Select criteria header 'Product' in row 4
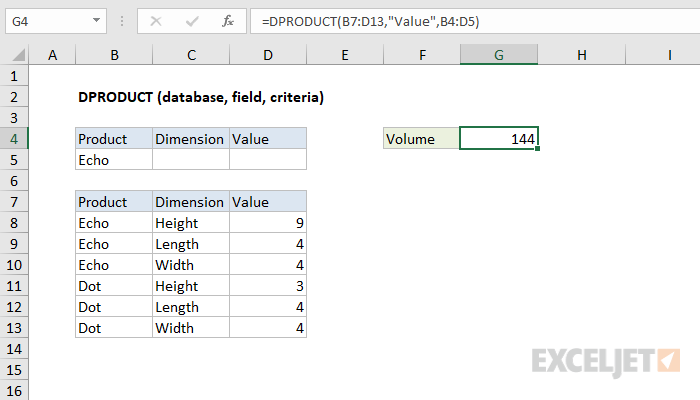Screen dimensions: 700x400 pos(114,139)
